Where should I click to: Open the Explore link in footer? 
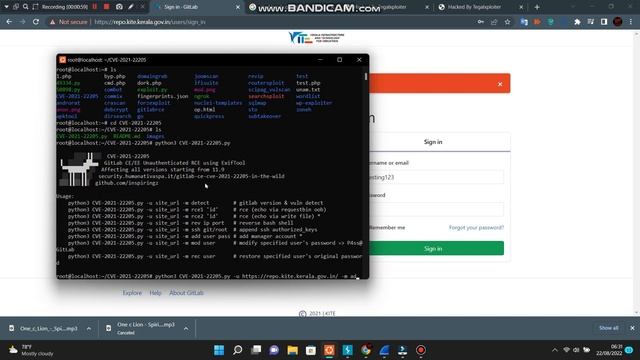(x=132, y=293)
